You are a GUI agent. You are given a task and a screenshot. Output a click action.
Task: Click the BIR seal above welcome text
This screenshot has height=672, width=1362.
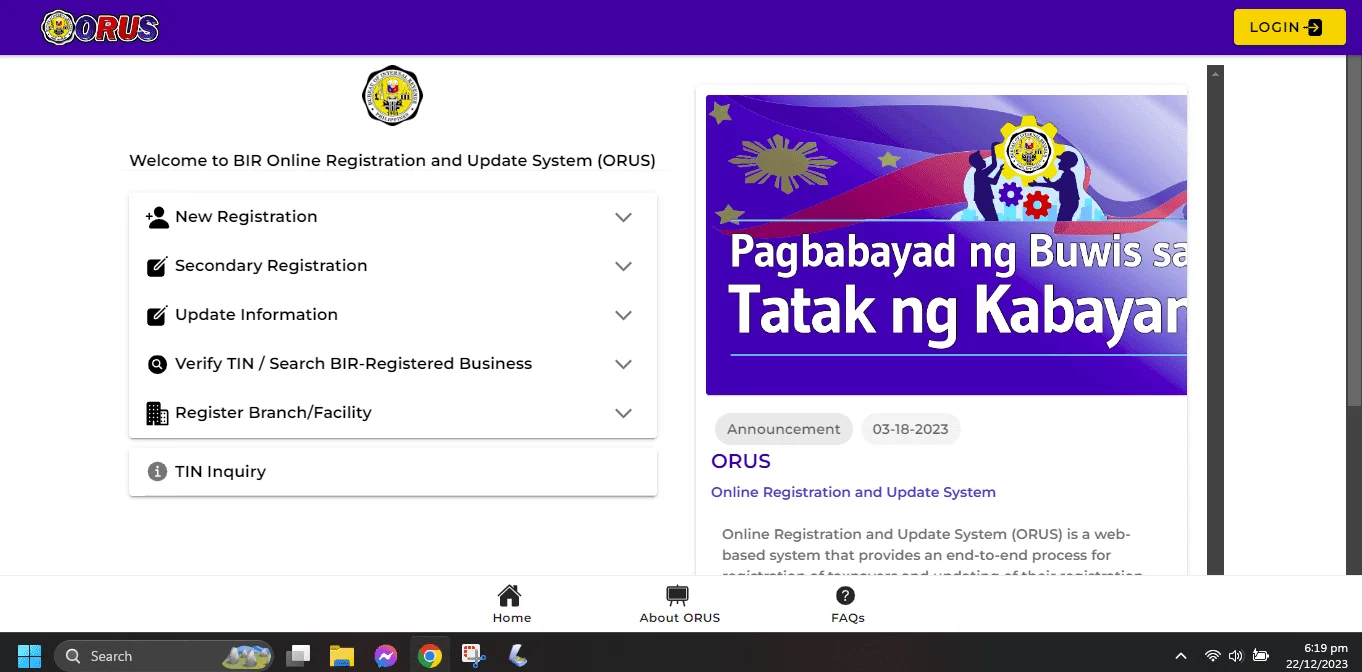[x=392, y=96]
